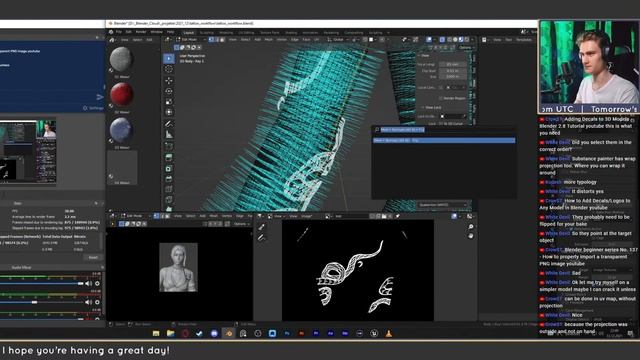Open the File menu in Blender
Viewport: 640px width, 360px height.
click(x=119, y=32)
